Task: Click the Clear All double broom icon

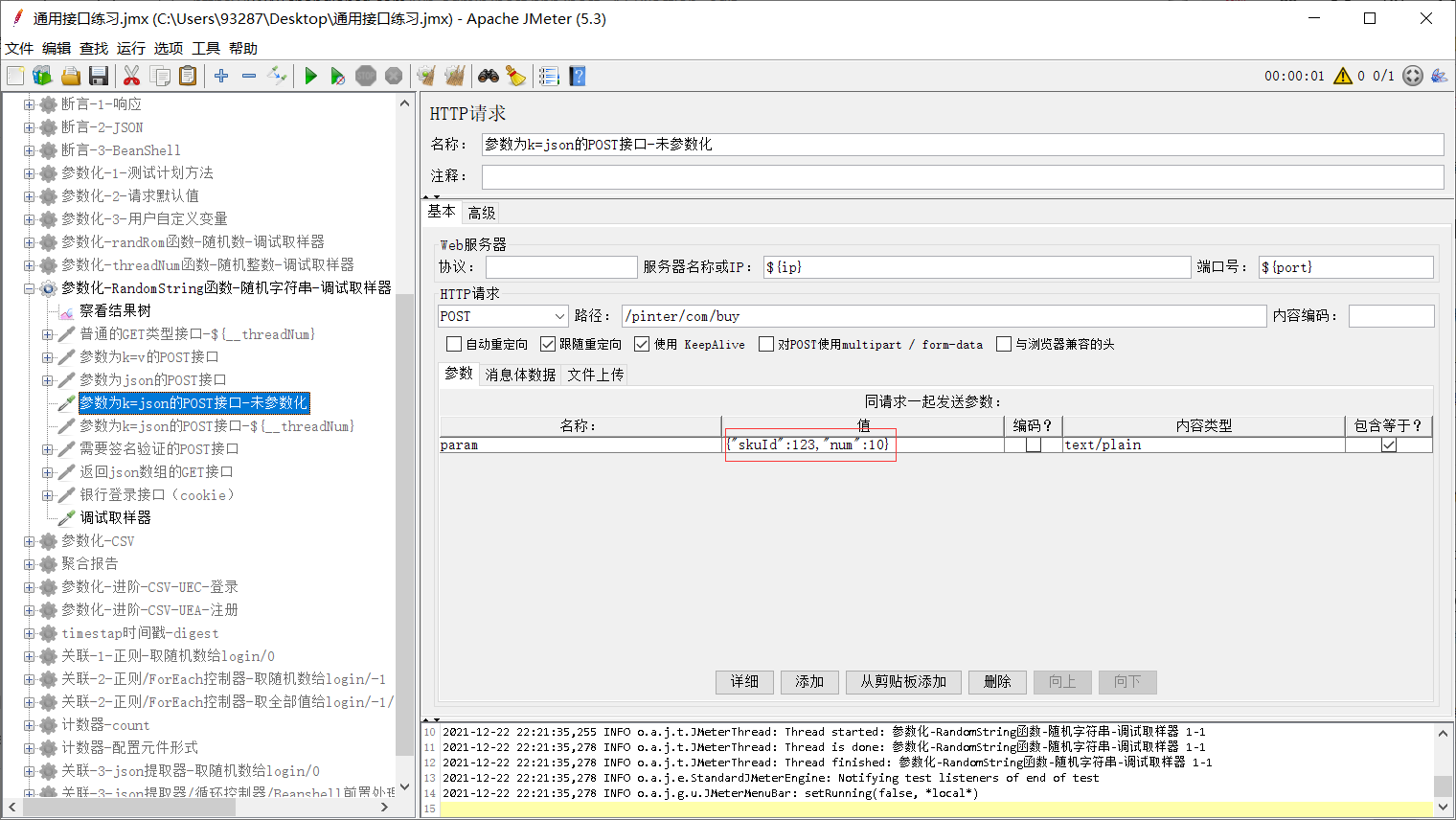Action: pyautogui.click(x=454, y=76)
